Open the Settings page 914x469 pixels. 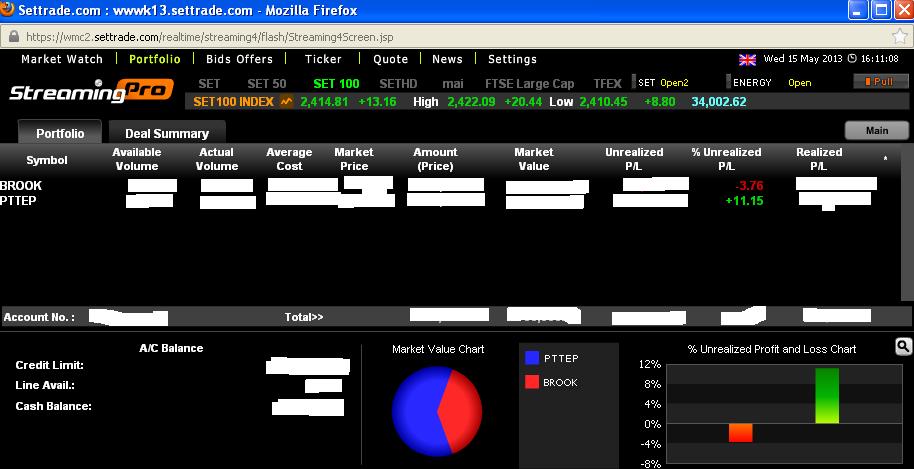[512, 59]
